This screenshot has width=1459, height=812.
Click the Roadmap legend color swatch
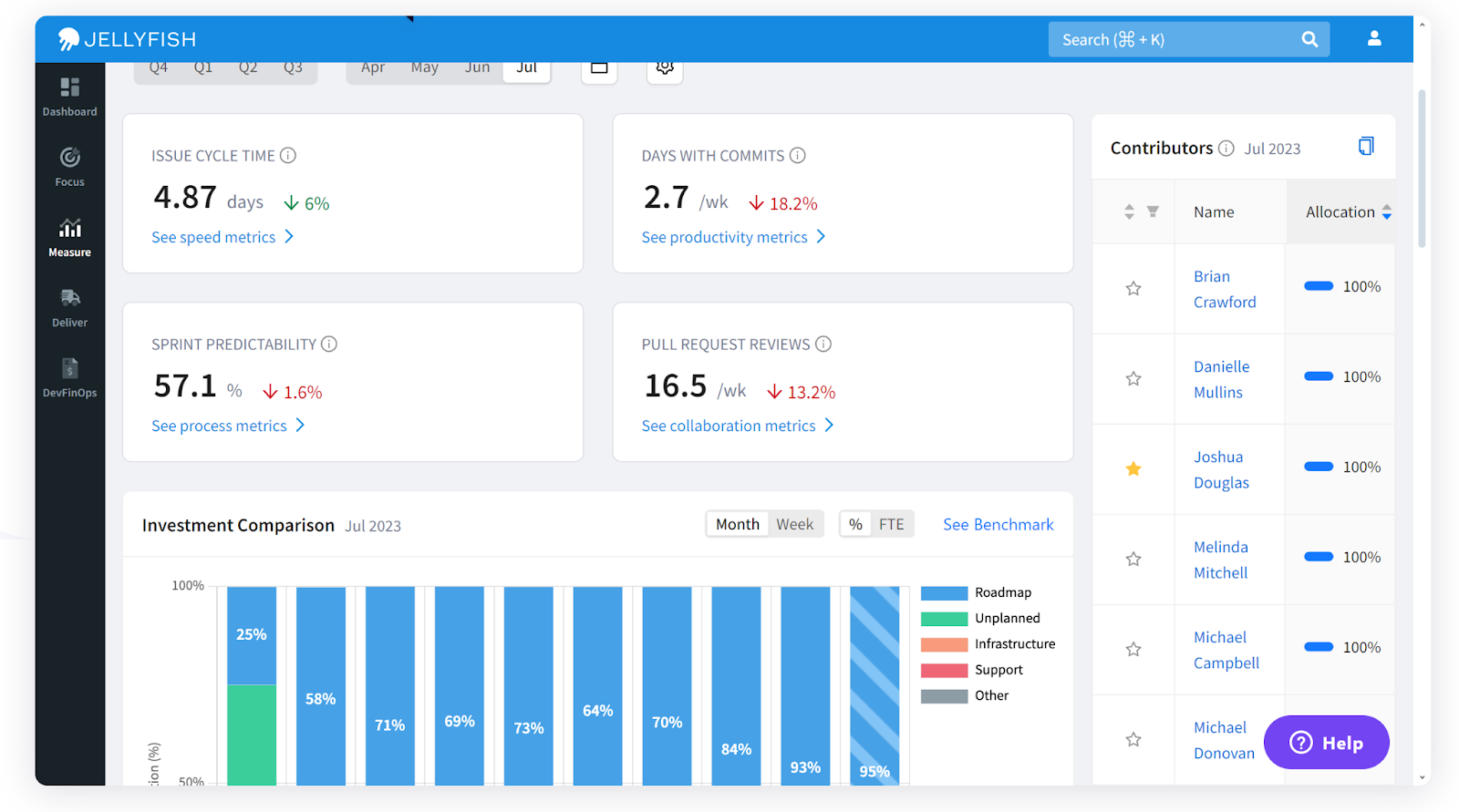(944, 593)
